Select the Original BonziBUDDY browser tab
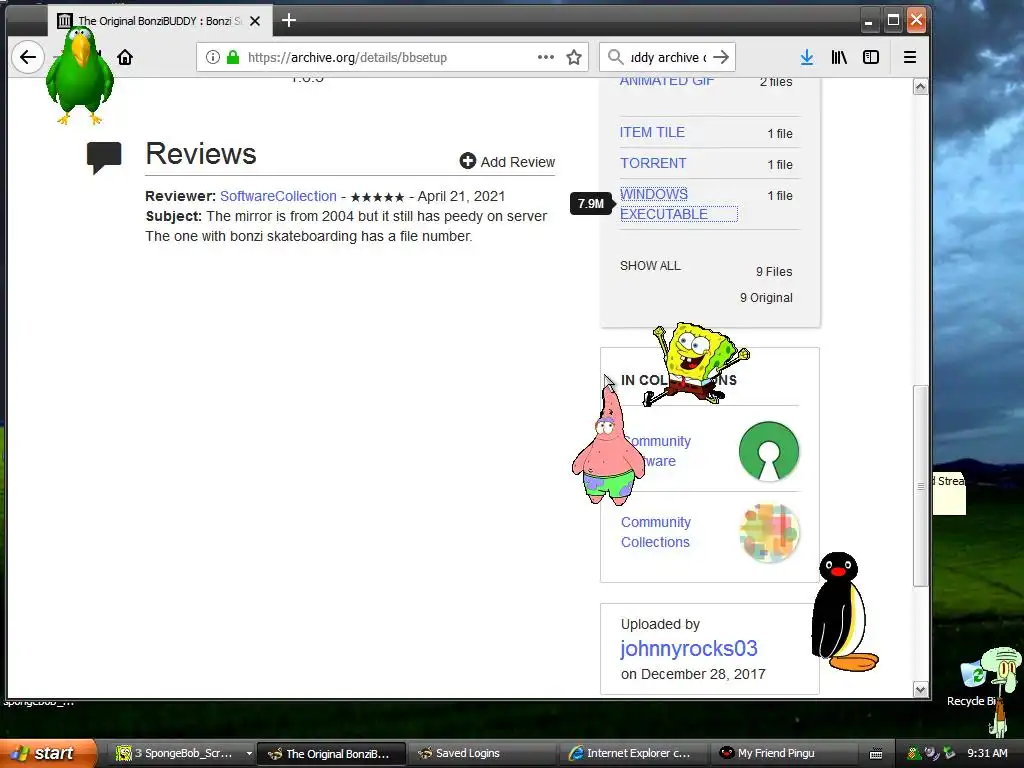The image size is (1024, 768). point(158,22)
